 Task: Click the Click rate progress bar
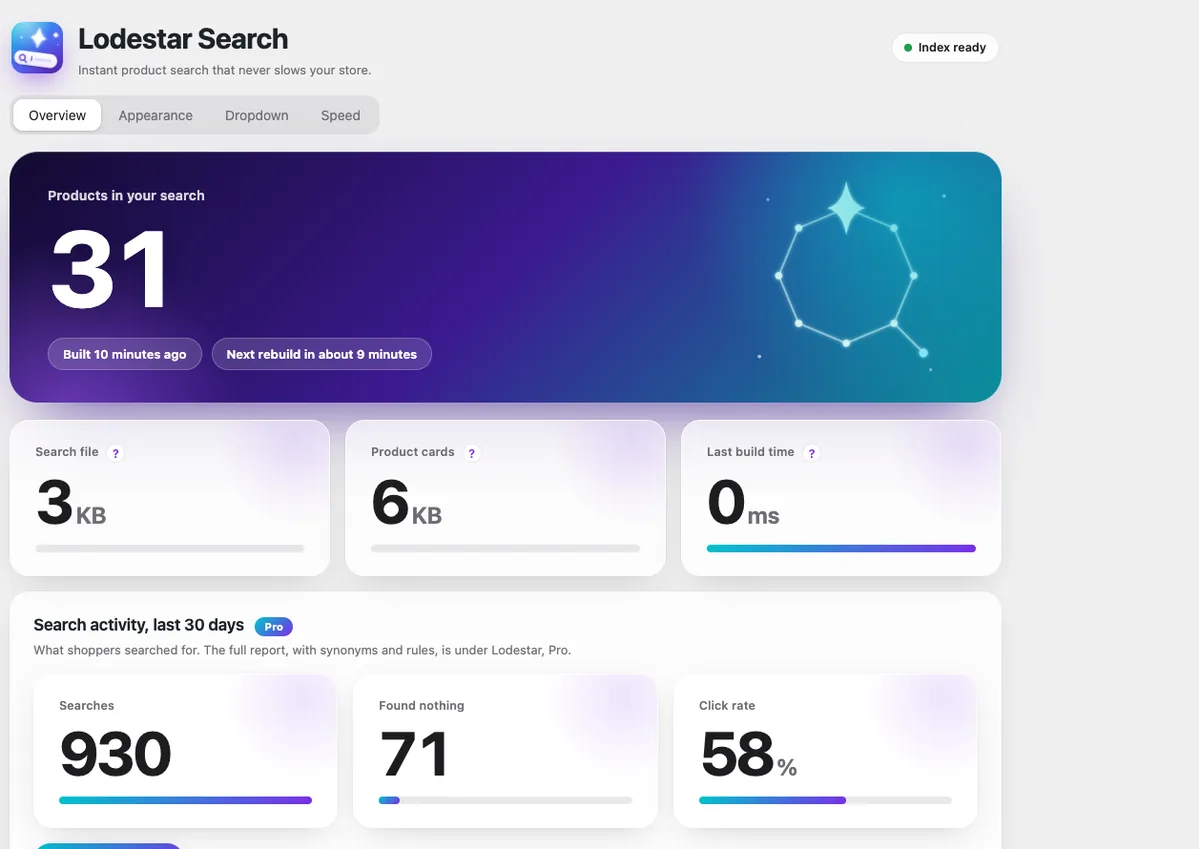pos(825,800)
